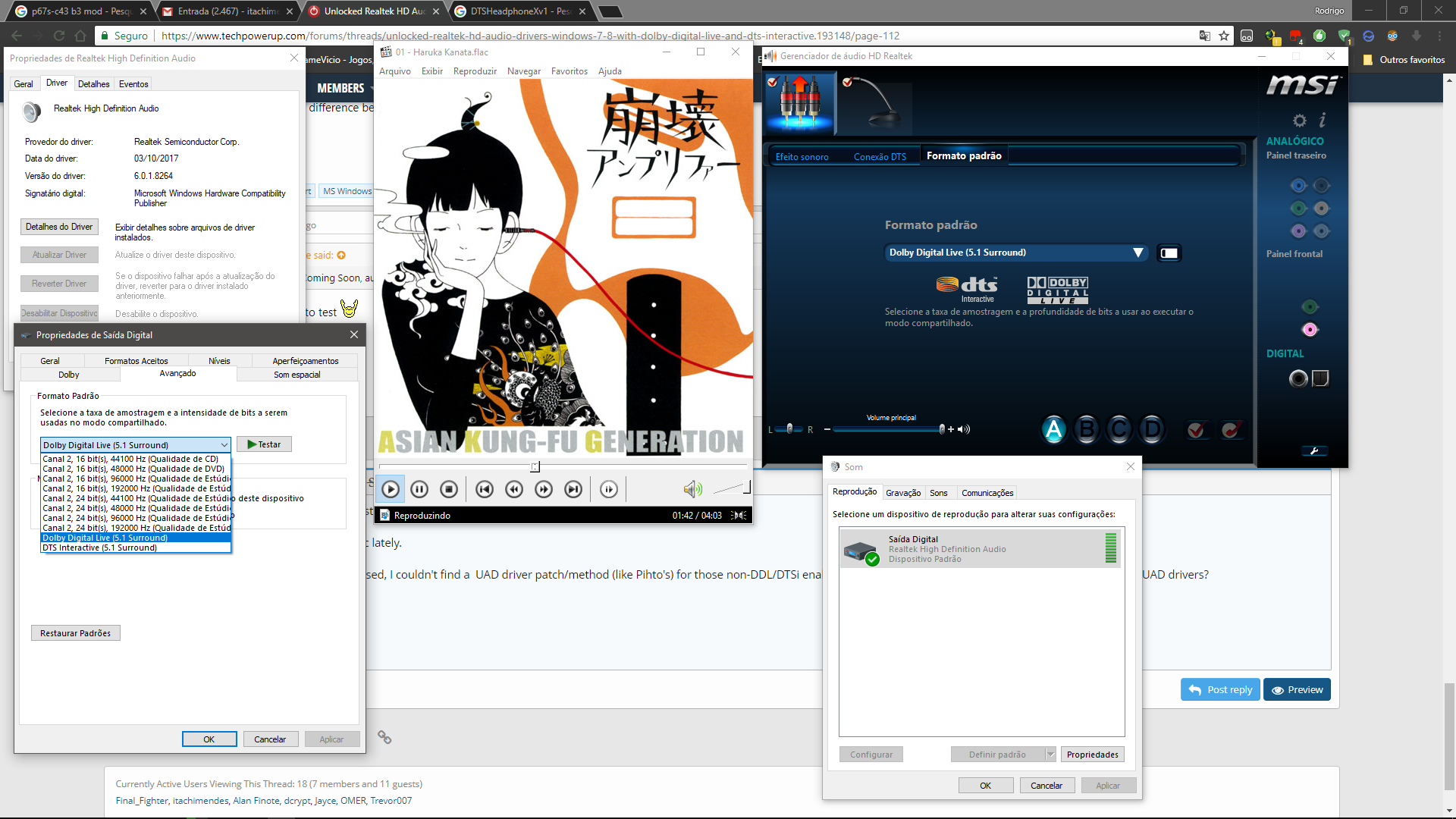The image size is (1456, 819).
Task: Rewind using the media player rewind button
Action: [x=514, y=489]
